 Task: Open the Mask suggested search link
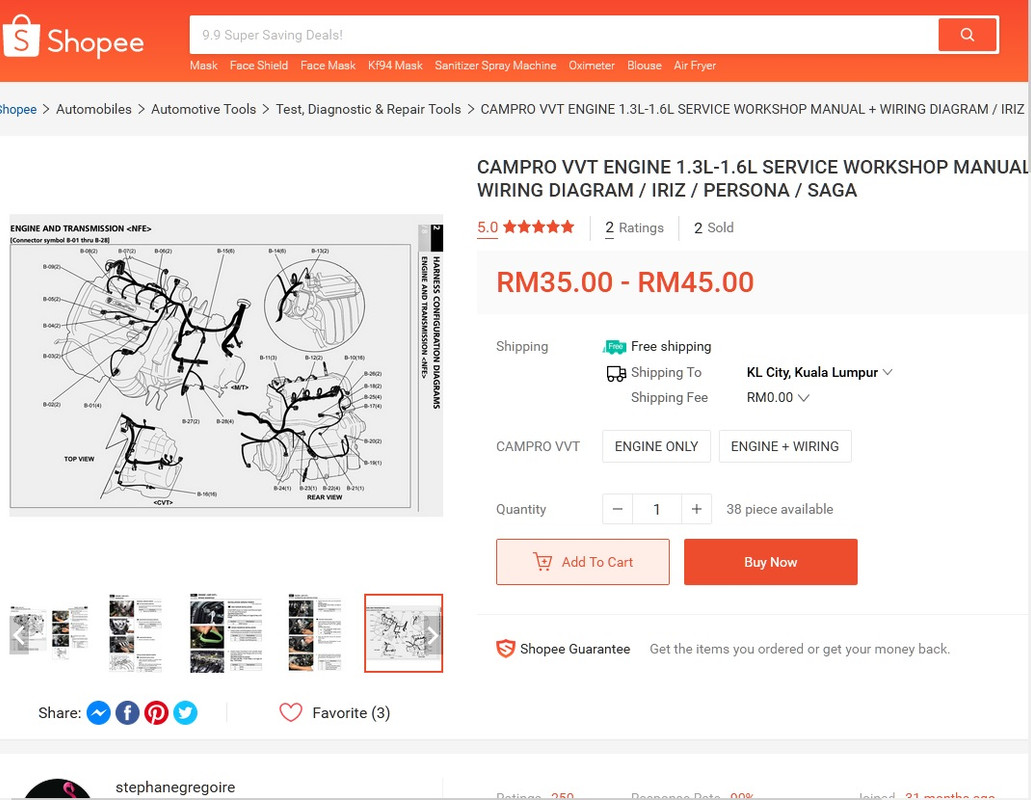[x=204, y=66]
